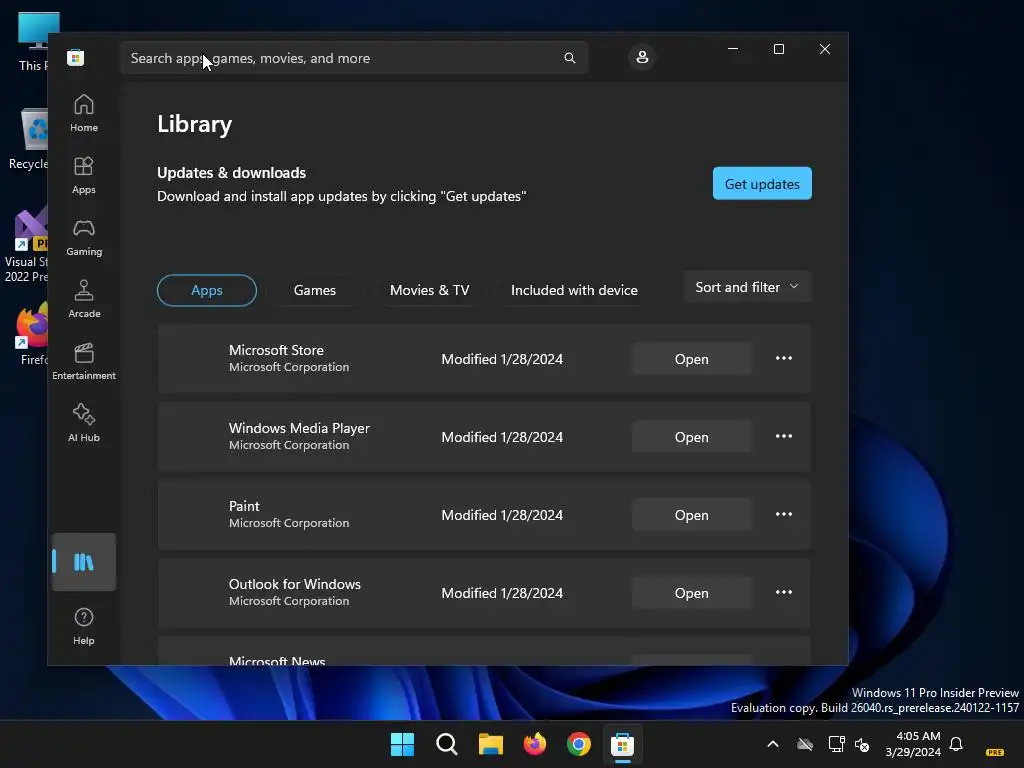Open taskbar Search
Viewport: 1024px width, 768px height.
coord(447,744)
